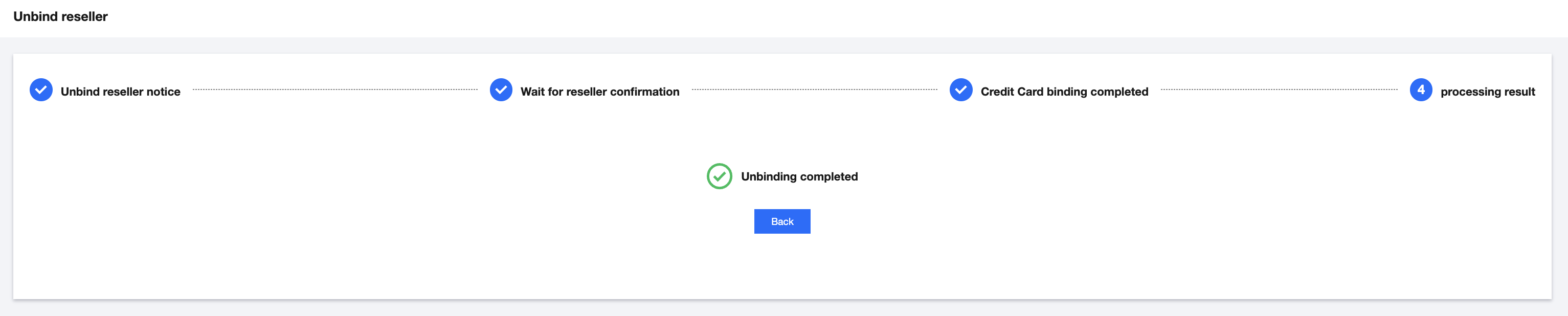Viewport: 1568px width, 316px height.
Task: Jump to the processing result step label
Action: 1487,92
